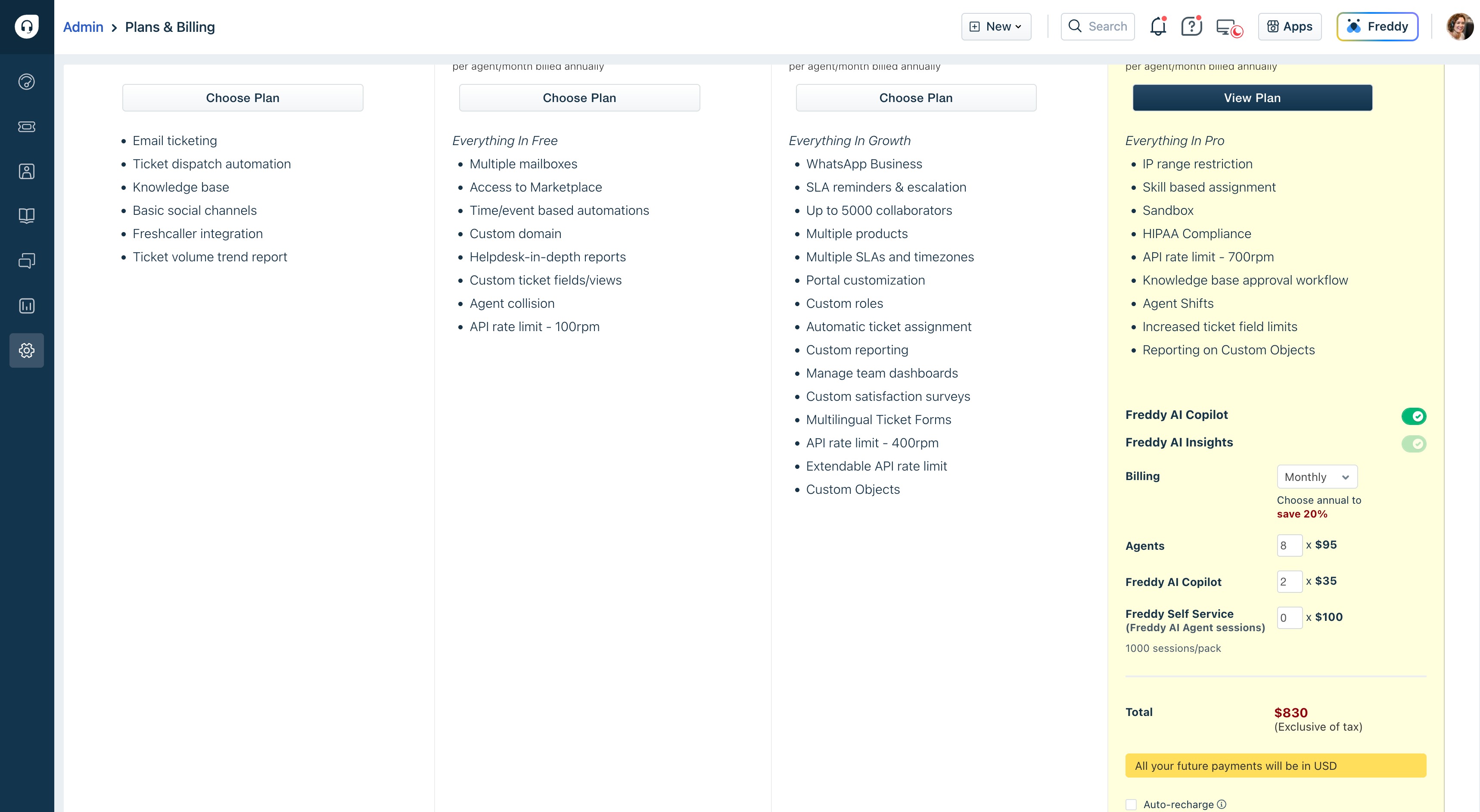
Task: Click the notifications bell icon
Action: click(x=1158, y=26)
